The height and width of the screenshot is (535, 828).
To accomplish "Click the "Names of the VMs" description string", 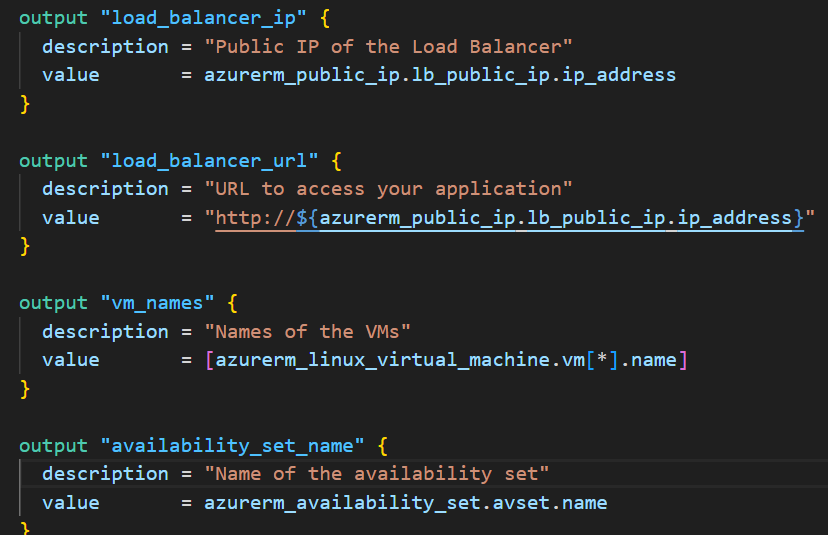I will (308, 331).
